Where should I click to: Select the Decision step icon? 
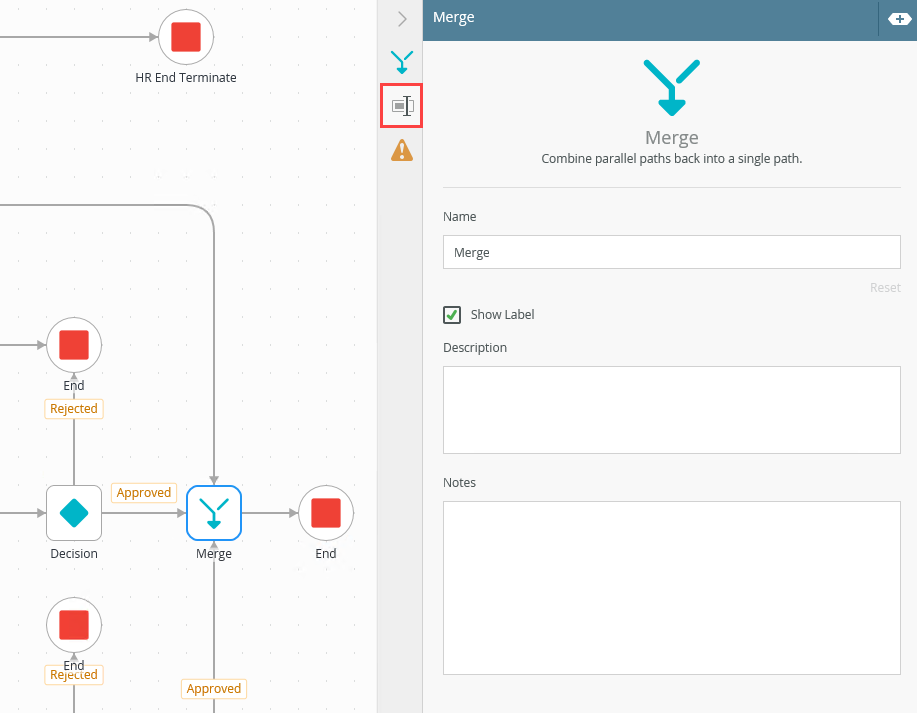[x=74, y=513]
